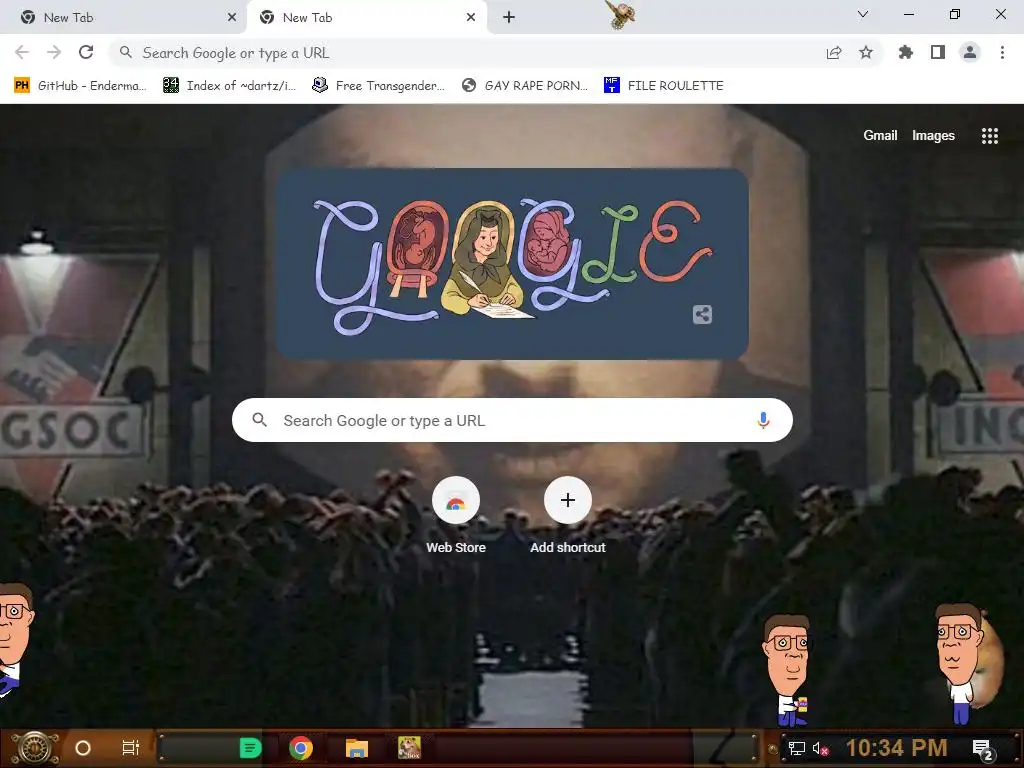Open the notification center with 2 alerts
Viewport: 1024px width, 768px height.
click(983, 748)
